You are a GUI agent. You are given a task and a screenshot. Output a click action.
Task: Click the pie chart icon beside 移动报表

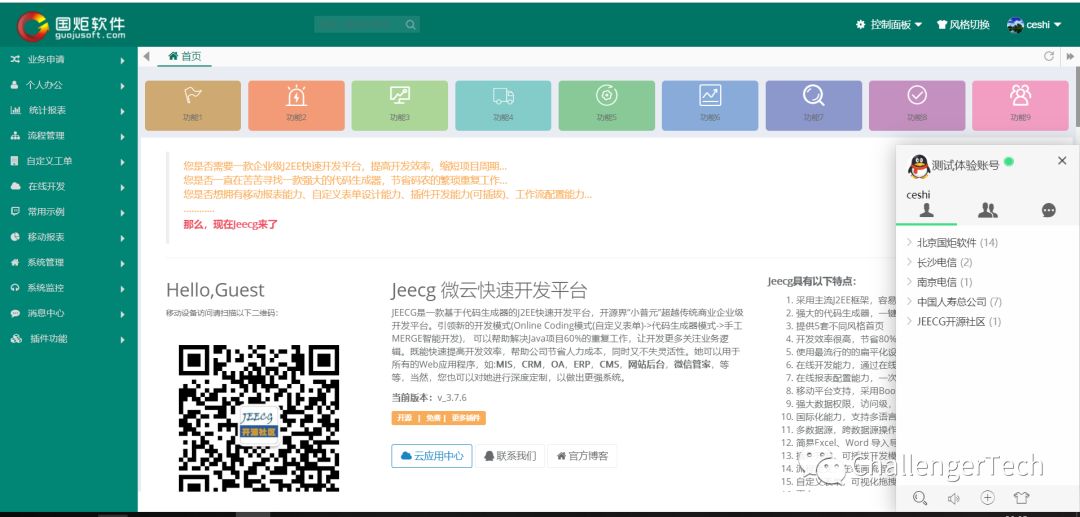pyautogui.click(x=15, y=237)
